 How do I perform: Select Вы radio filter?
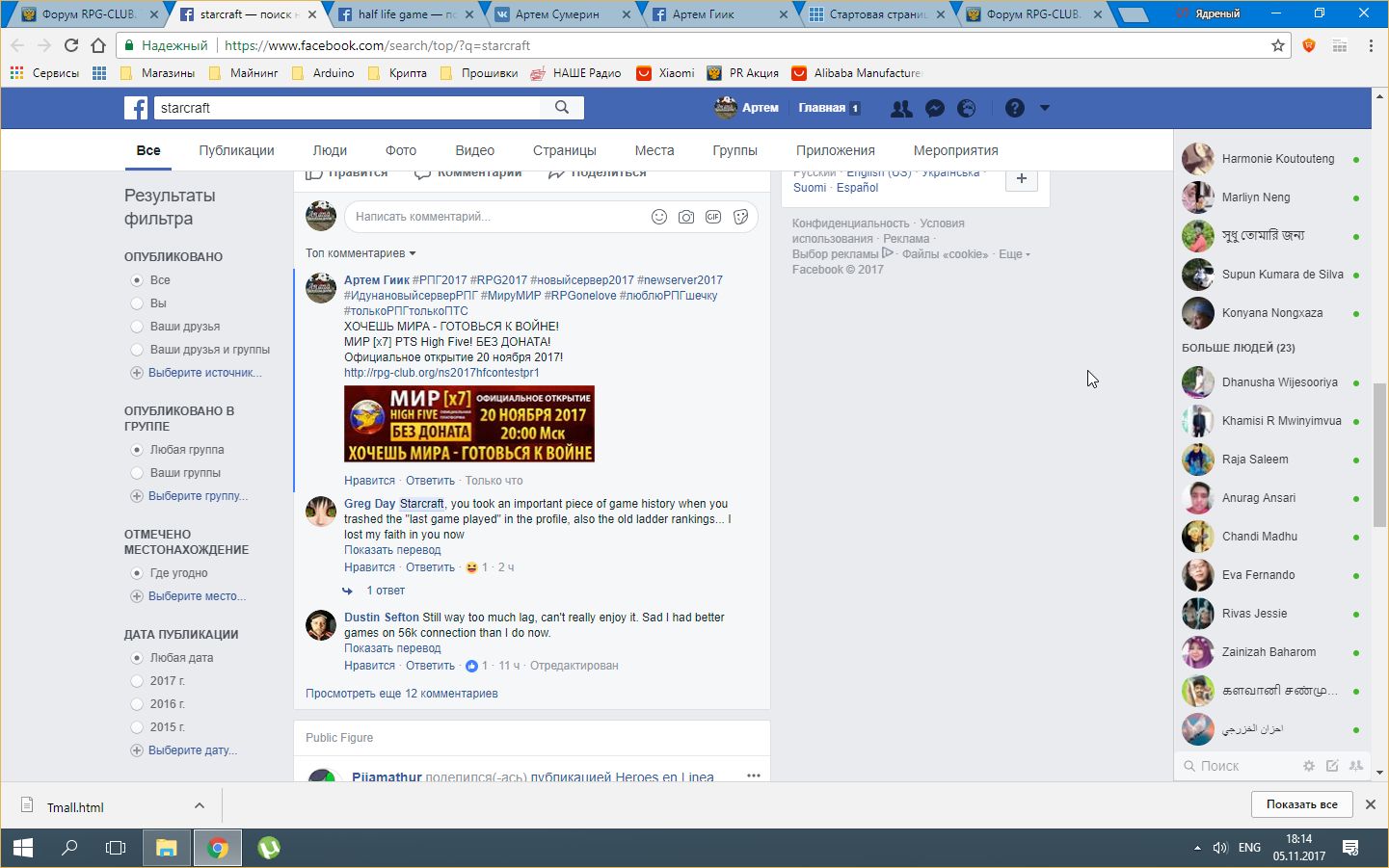click(x=137, y=303)
